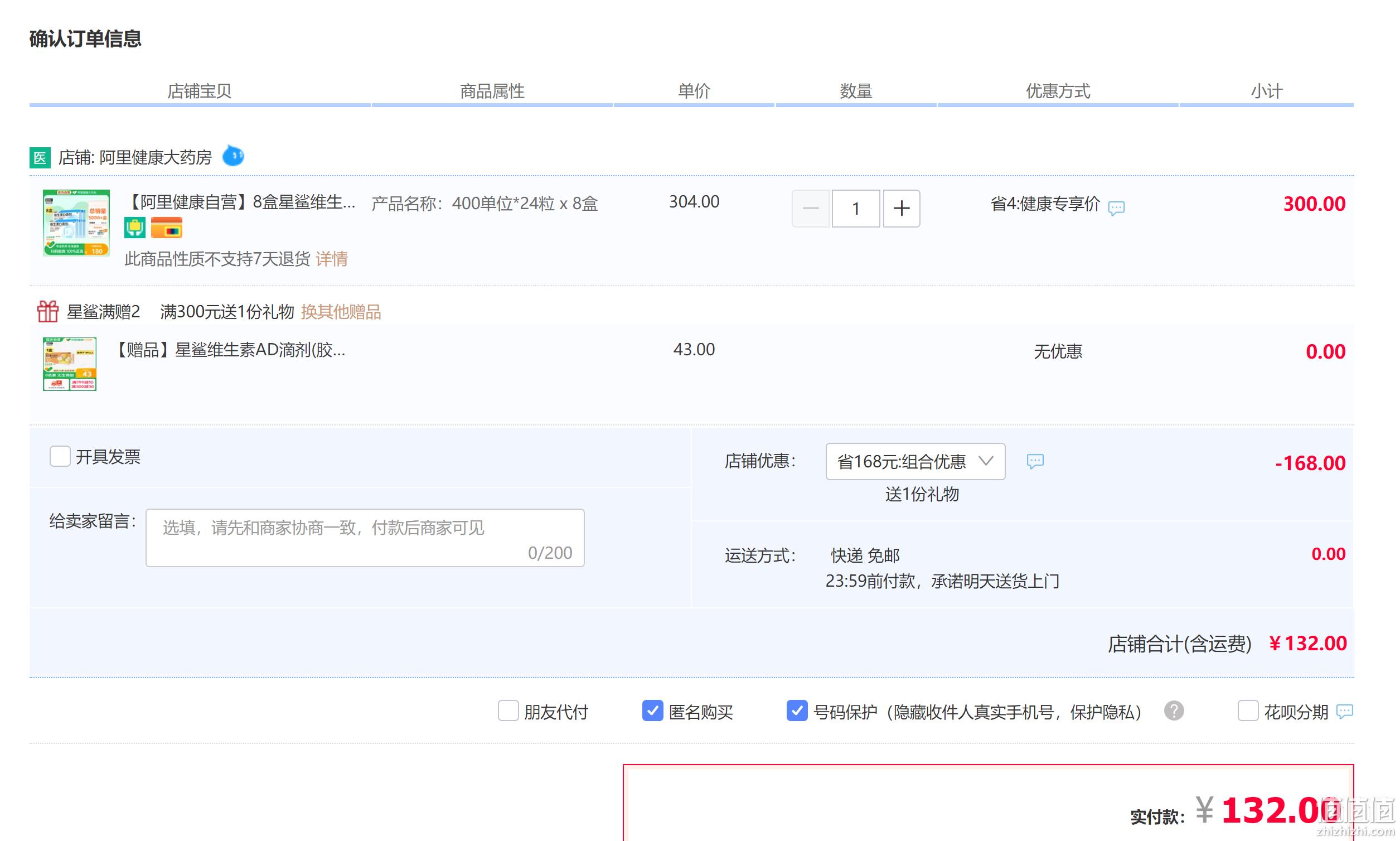The width and height of the screenshot is (1400, 841).
Task: Open info bubble next to store discount dropdown
Action: click(1035, 461)
